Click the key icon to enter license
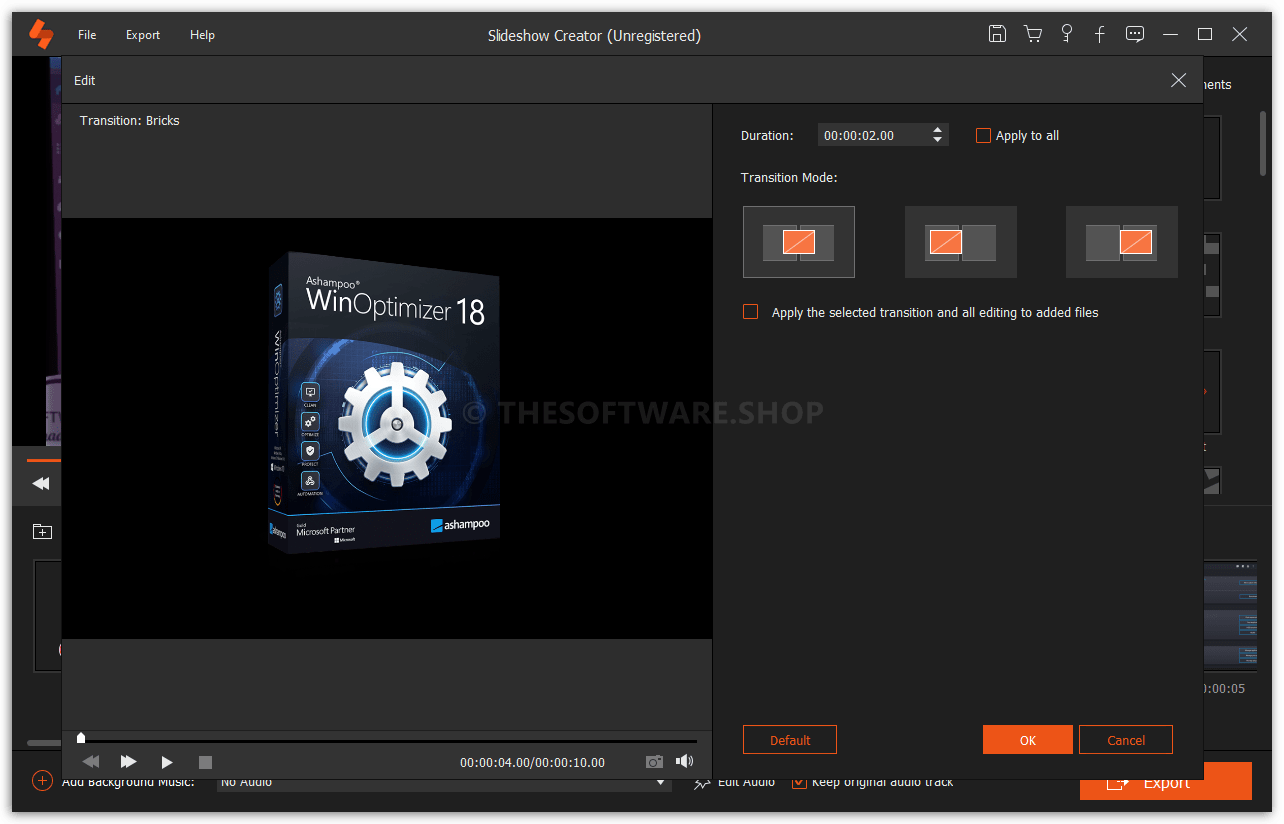This screenshot has width=1284, height=824. 1066,33
